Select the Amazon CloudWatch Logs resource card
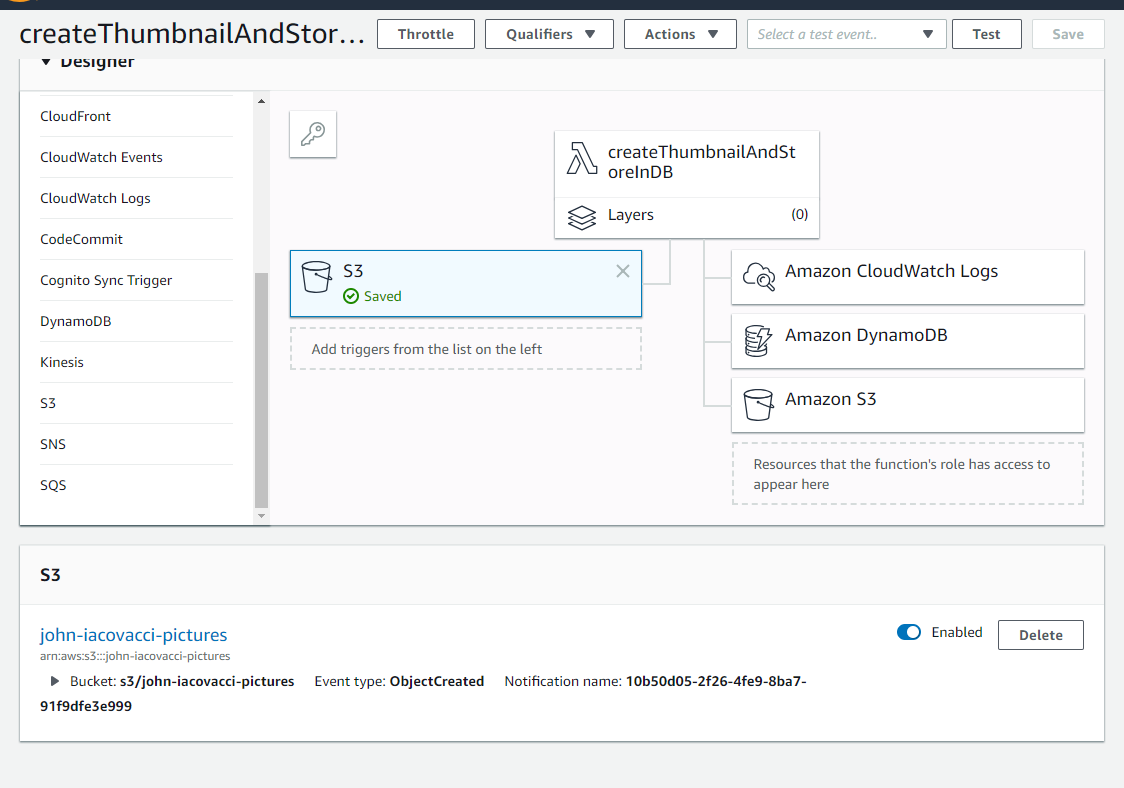The image size is (1124, 788). coord(908,277)
